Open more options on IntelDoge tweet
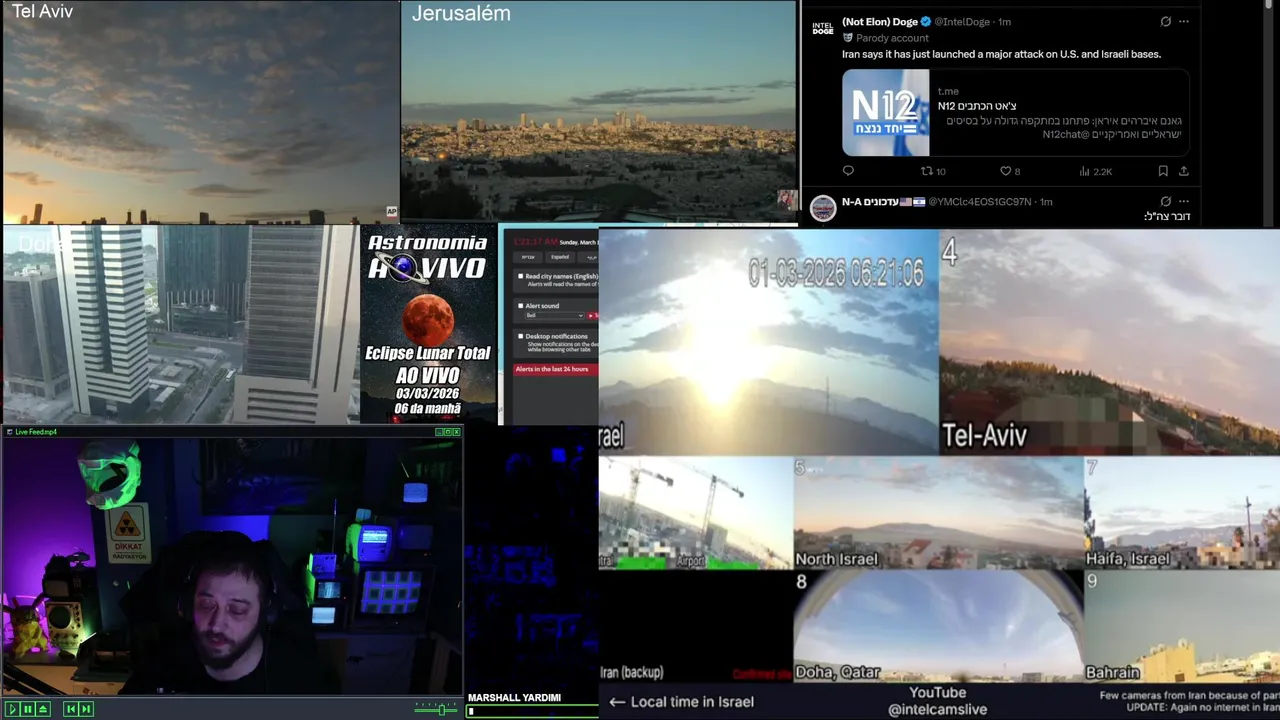This screenshot has width=1280, height=720. coord(1184,21)
